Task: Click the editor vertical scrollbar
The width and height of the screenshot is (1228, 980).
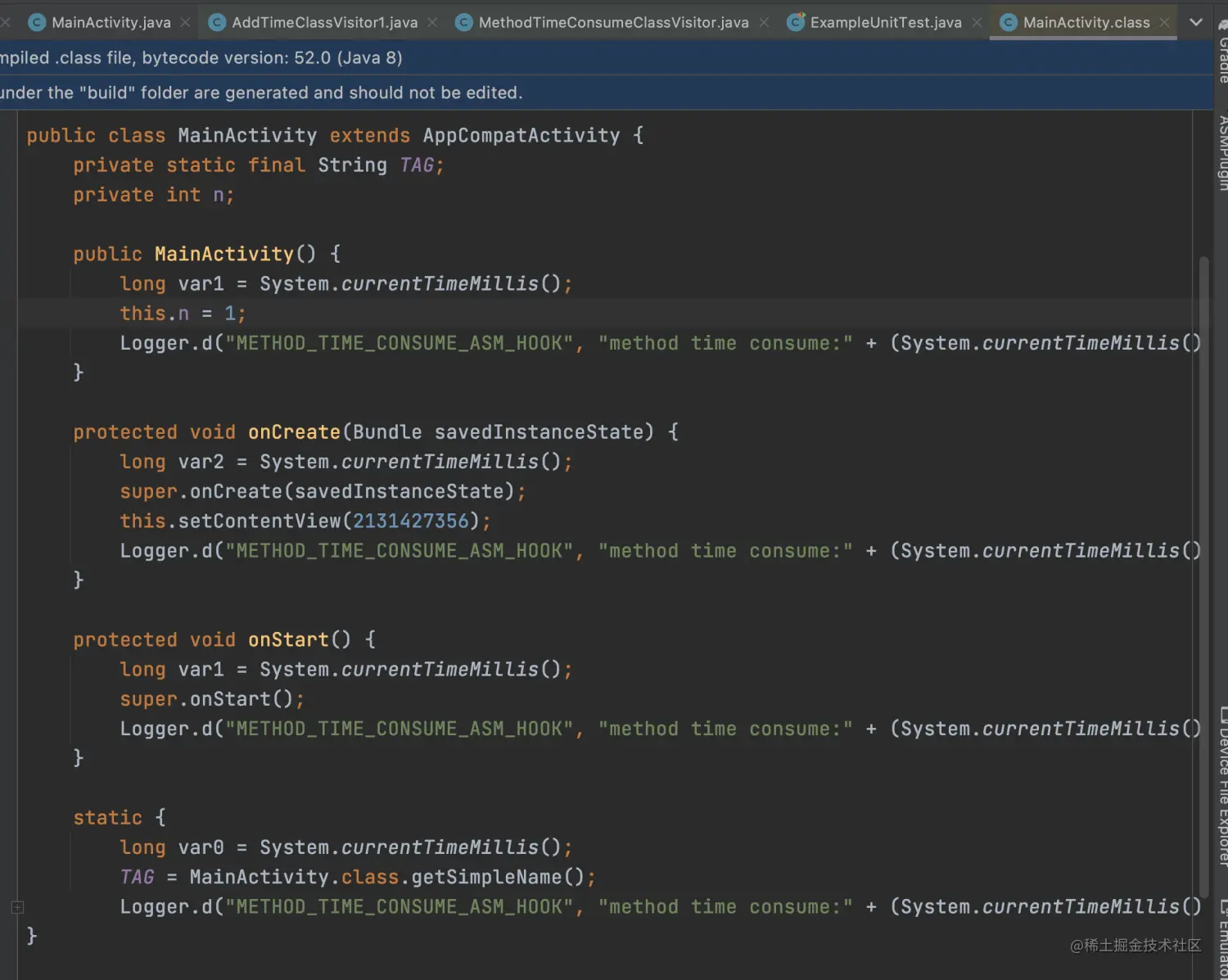Action: [x=1203, y=577]
